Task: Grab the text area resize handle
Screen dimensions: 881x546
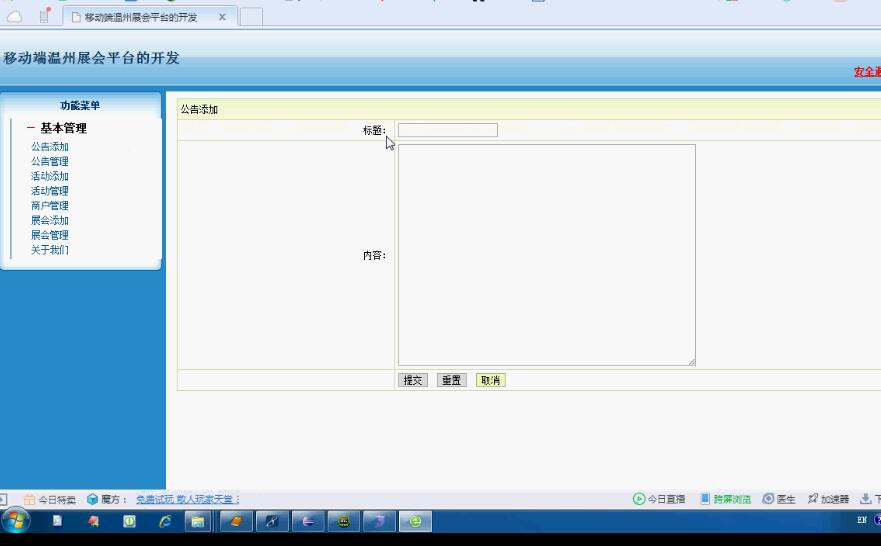Action: click(692, 362)
